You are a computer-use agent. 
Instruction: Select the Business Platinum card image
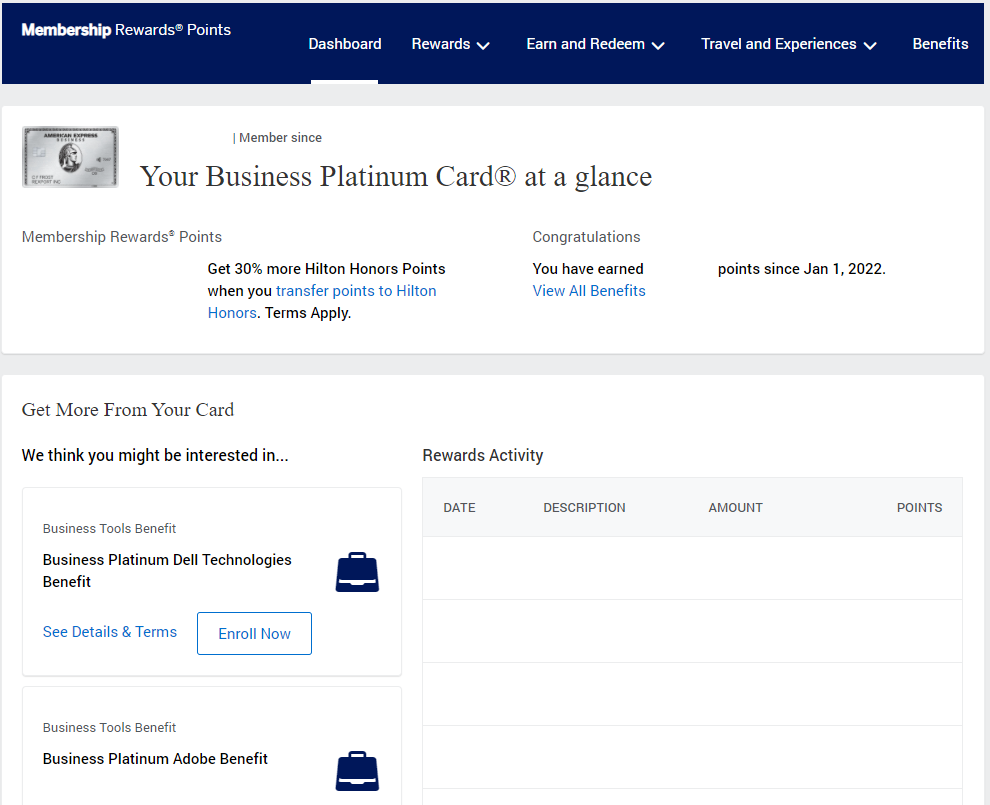point(70,157)
